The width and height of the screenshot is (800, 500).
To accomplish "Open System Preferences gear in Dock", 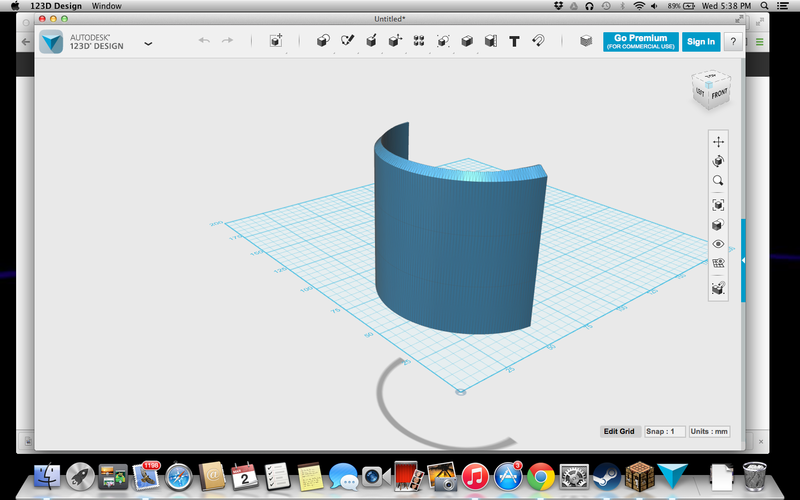I will pos(574,477).
